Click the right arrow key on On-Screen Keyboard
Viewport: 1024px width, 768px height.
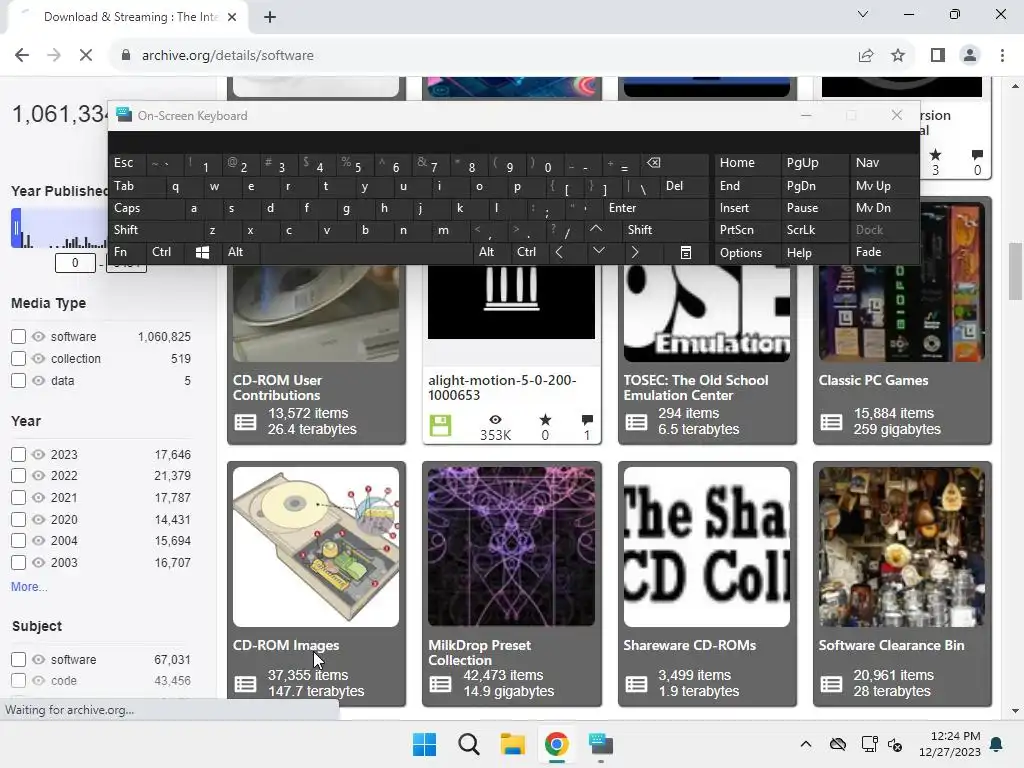[635, 252]
